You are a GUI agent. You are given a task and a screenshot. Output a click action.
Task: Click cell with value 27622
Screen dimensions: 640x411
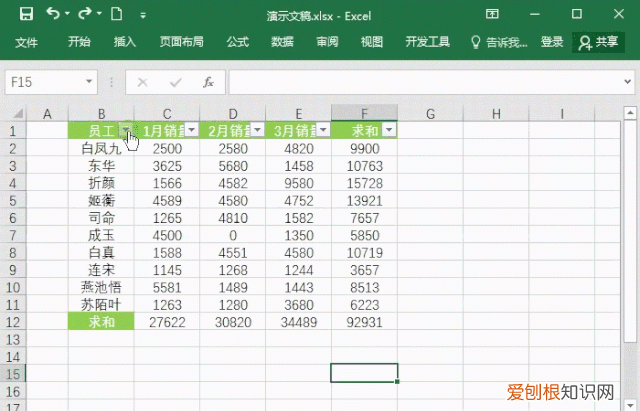[x=167, y=322]
